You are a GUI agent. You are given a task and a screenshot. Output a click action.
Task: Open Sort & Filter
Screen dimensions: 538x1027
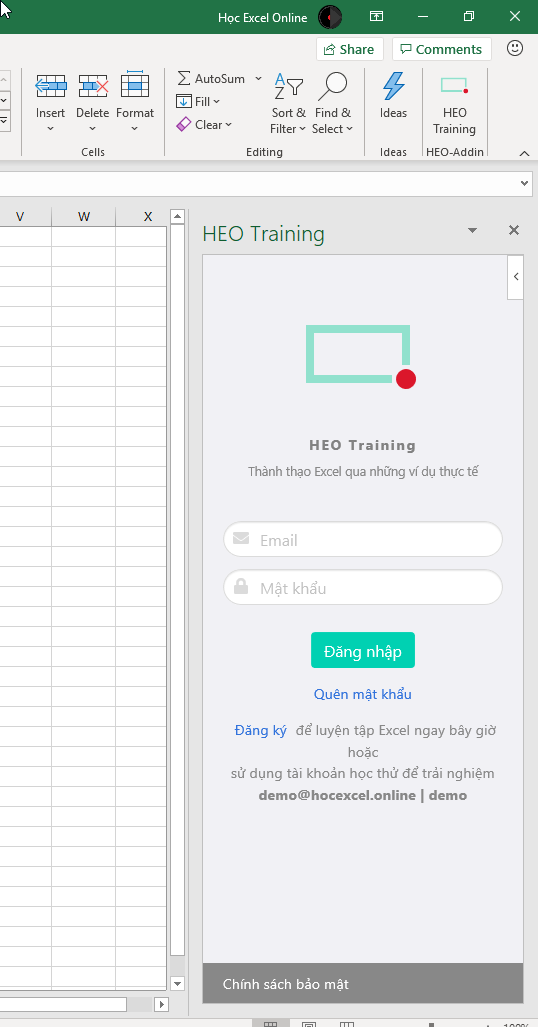pos(288,104)
